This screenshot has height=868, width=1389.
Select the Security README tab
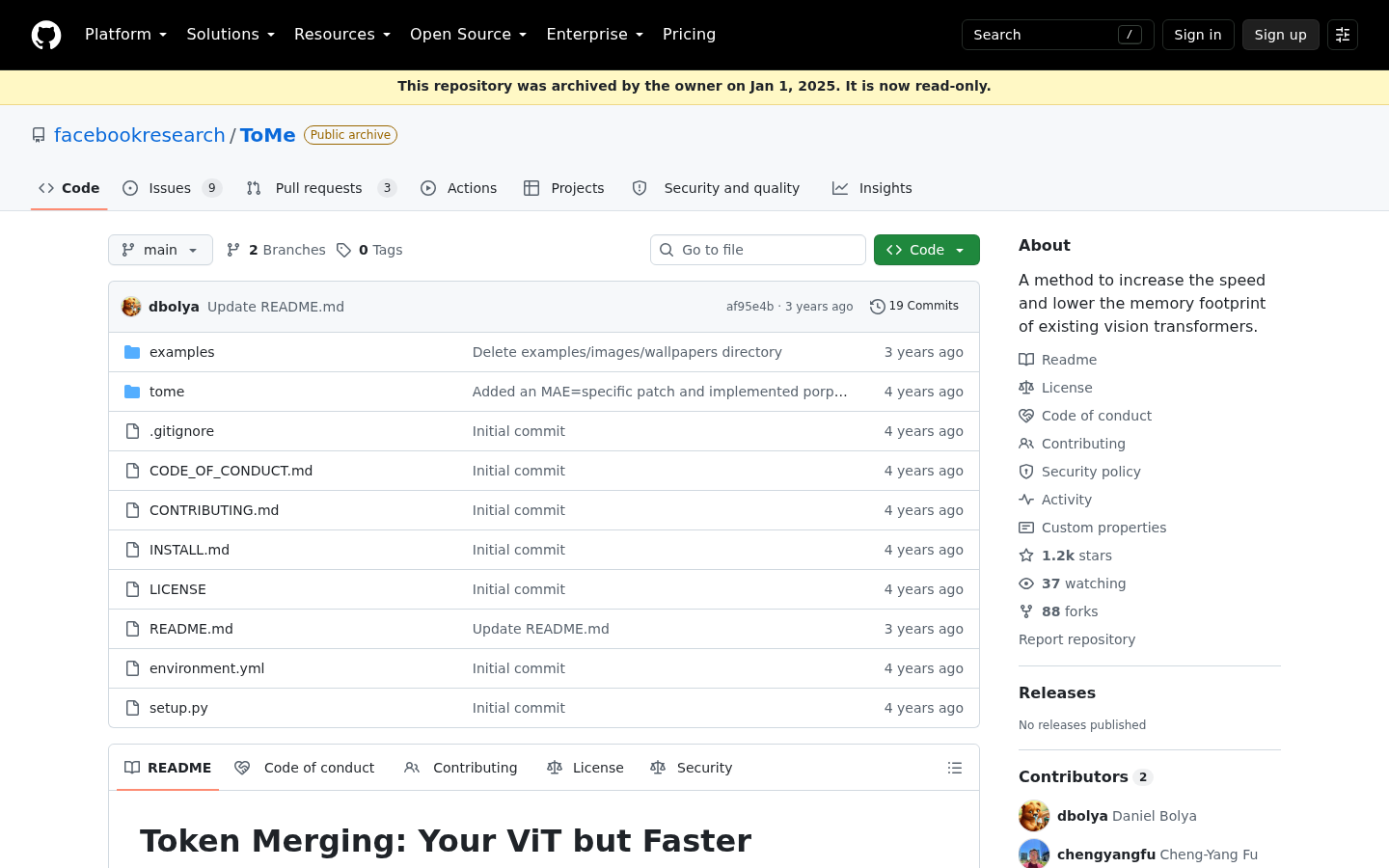(692, 768)
